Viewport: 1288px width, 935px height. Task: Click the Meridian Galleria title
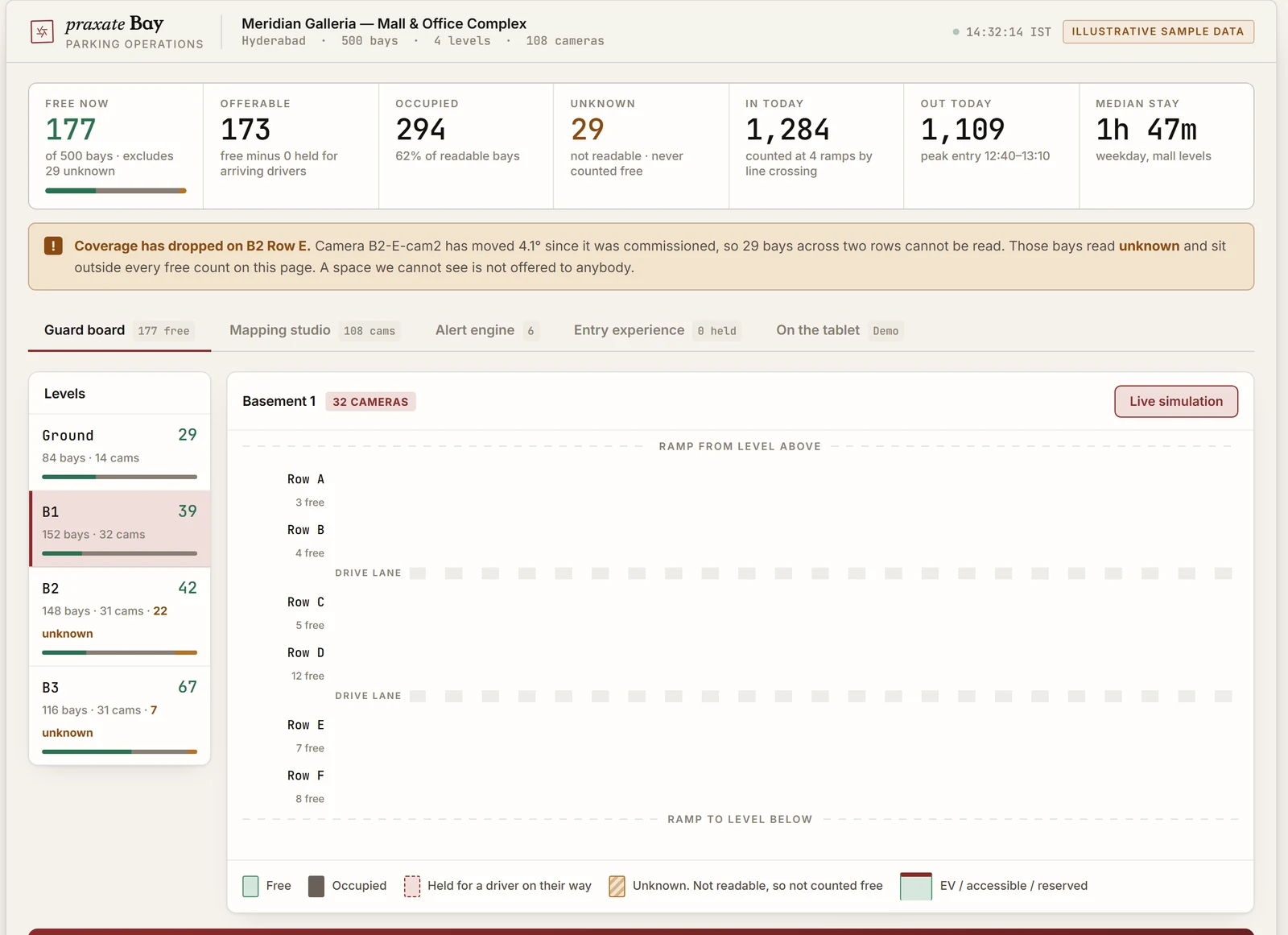pyautogui.click(x=384, y=23)
